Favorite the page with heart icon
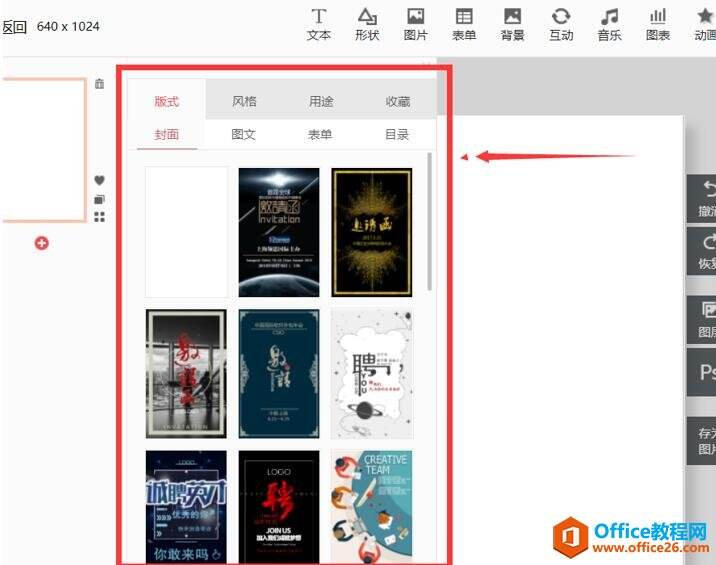Viewport: 716px width, 565px height. pyautogui.click(x=99, y=180)
